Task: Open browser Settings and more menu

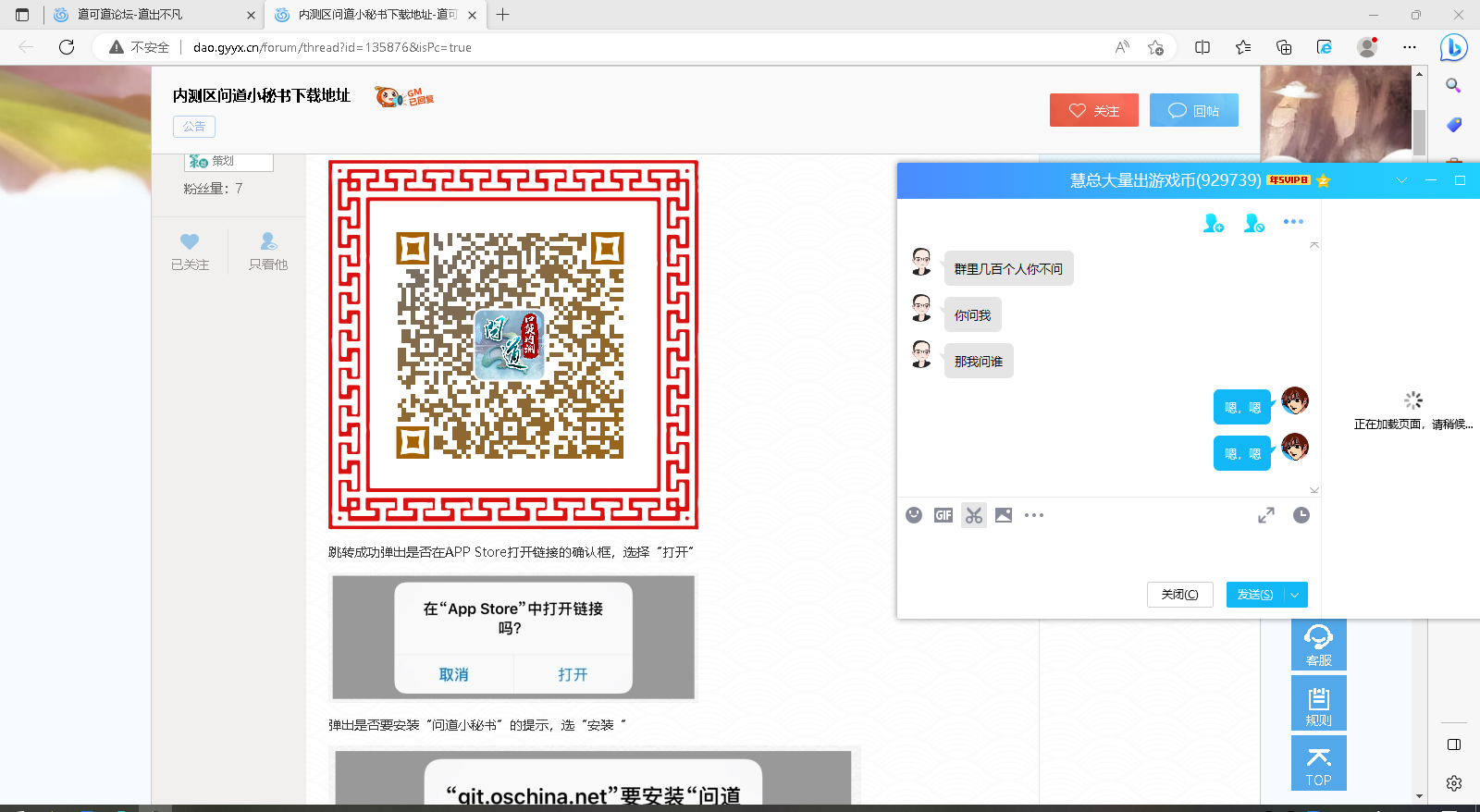Action: pyautogui.click(x=1410, y=47)
